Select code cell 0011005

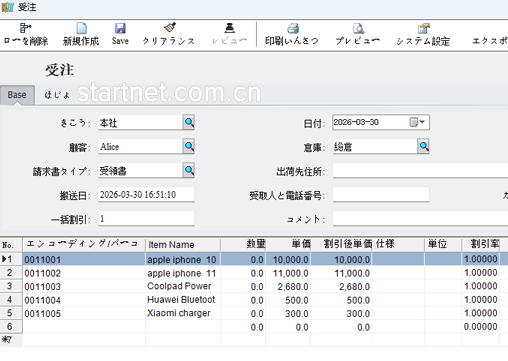click(x=84, y=313)
